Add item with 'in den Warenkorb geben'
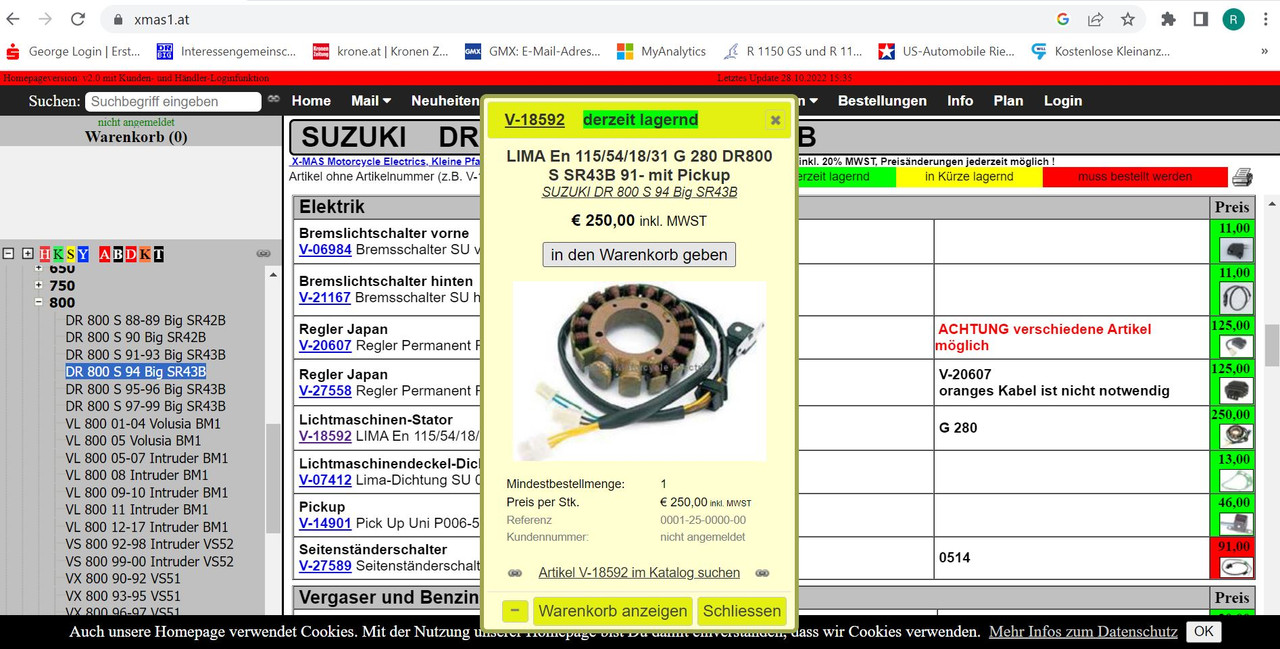This screenshot has height=649, width=1280. [639, 254]
